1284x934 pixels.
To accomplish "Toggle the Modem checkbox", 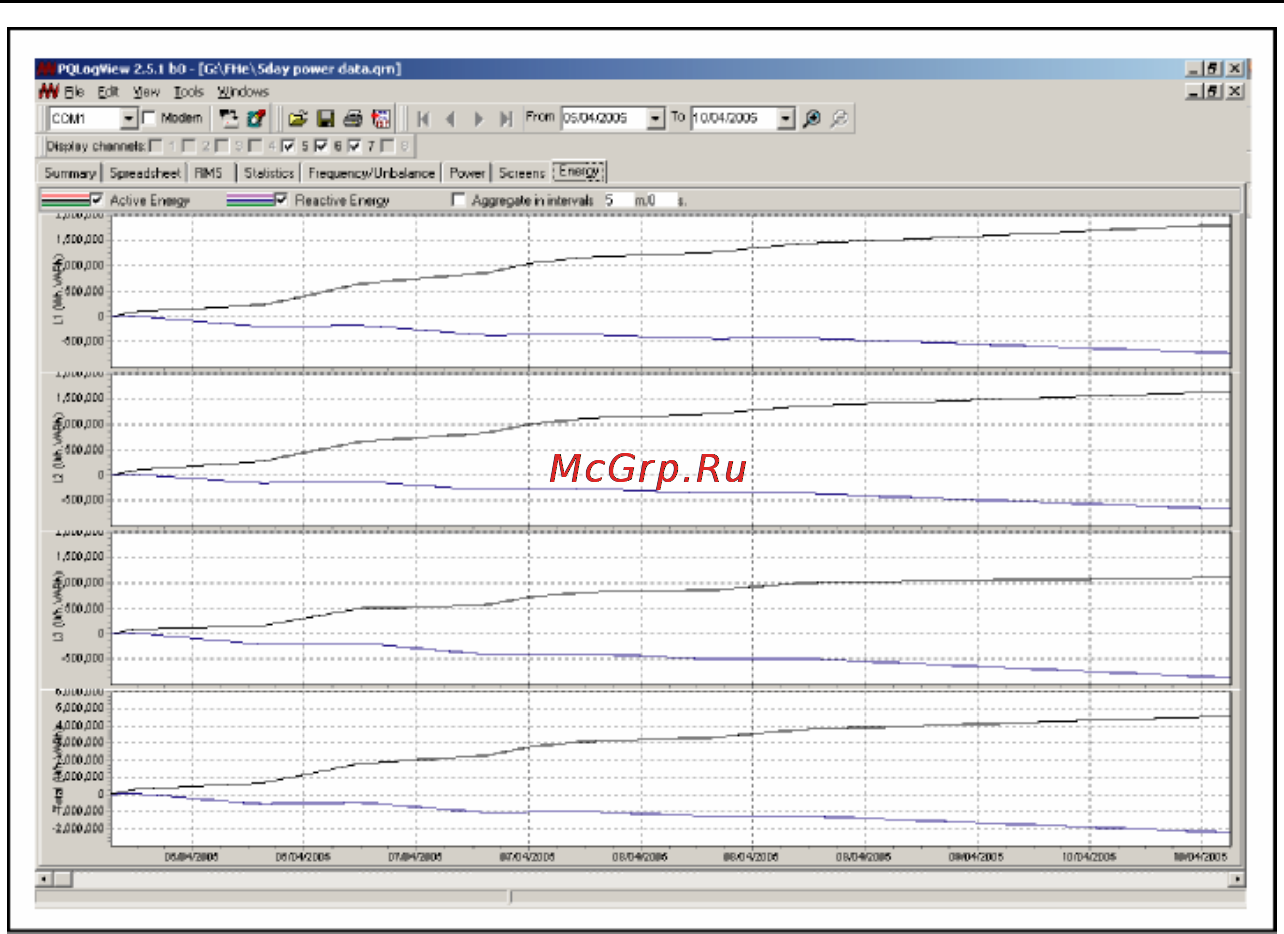I will pyautogui.click(x=149, y=118).
